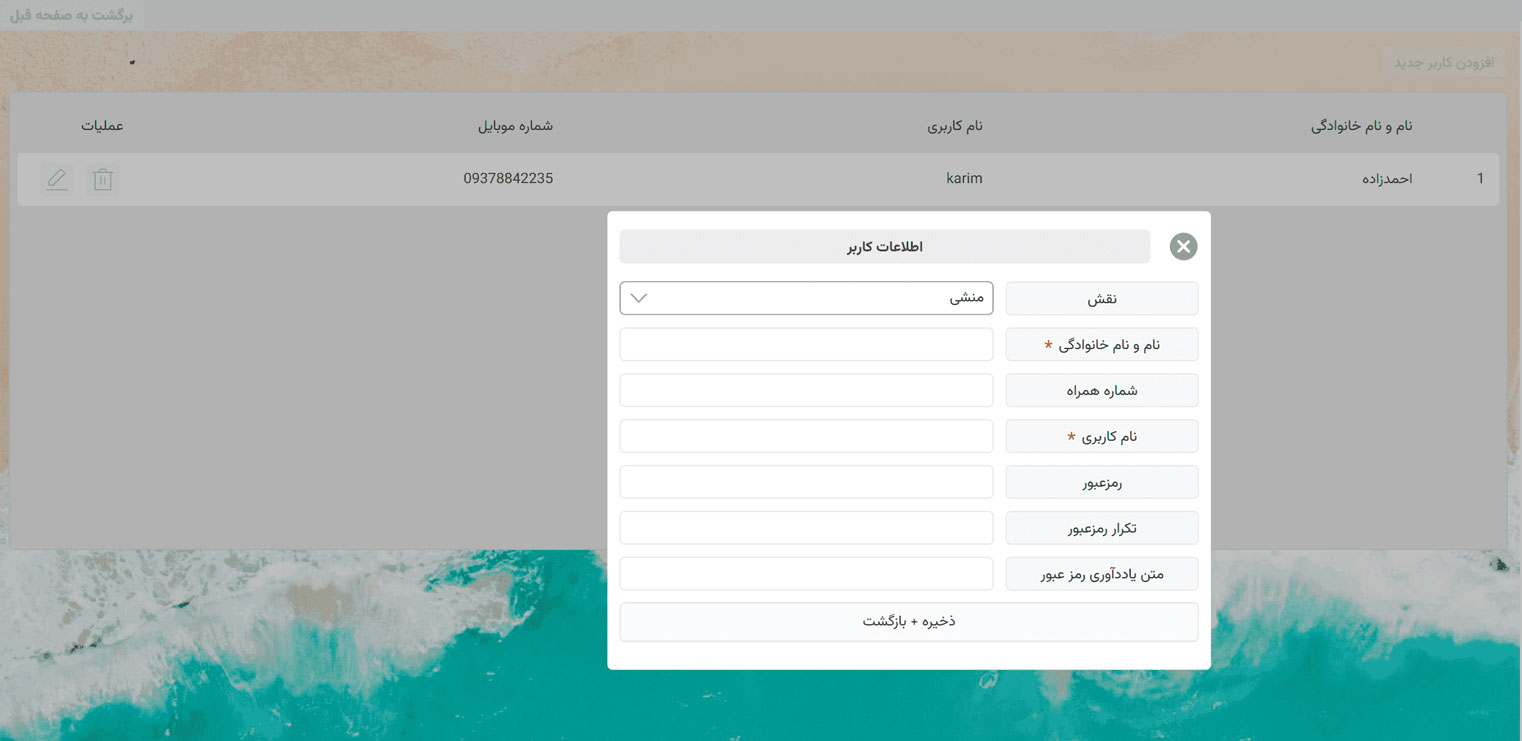The width and height of the screenshot is (1522, 741).
Task: Click the افزودن کاربر جدید button
Action: click(1444, 62)
